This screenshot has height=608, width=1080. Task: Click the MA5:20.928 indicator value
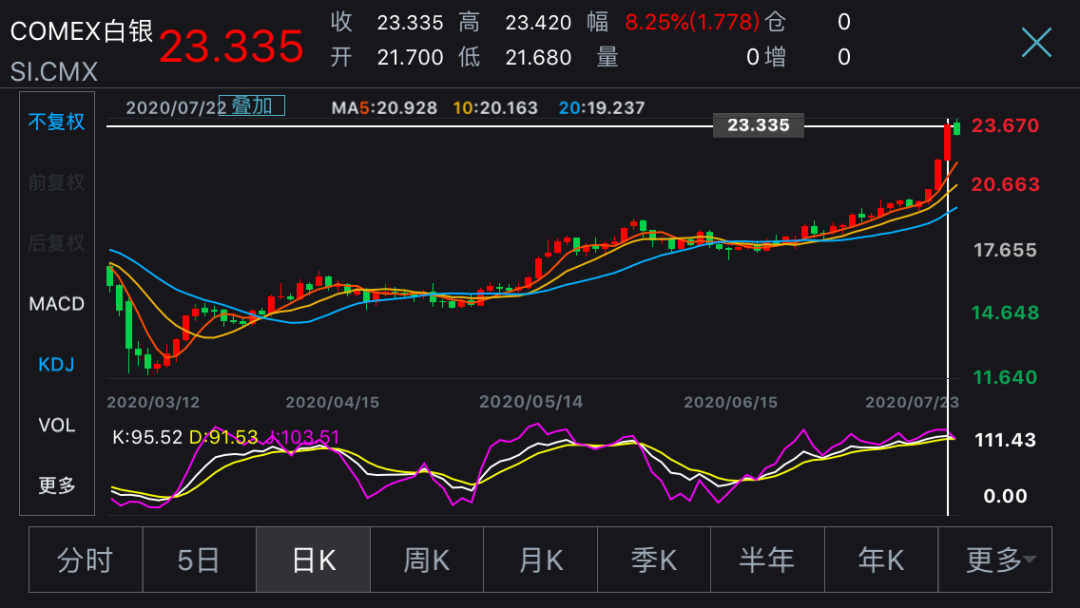(384, 108)
